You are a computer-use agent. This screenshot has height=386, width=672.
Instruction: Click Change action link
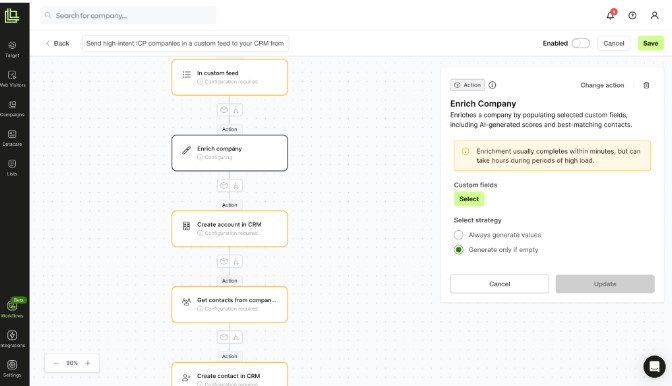click(x=602, y=85)
